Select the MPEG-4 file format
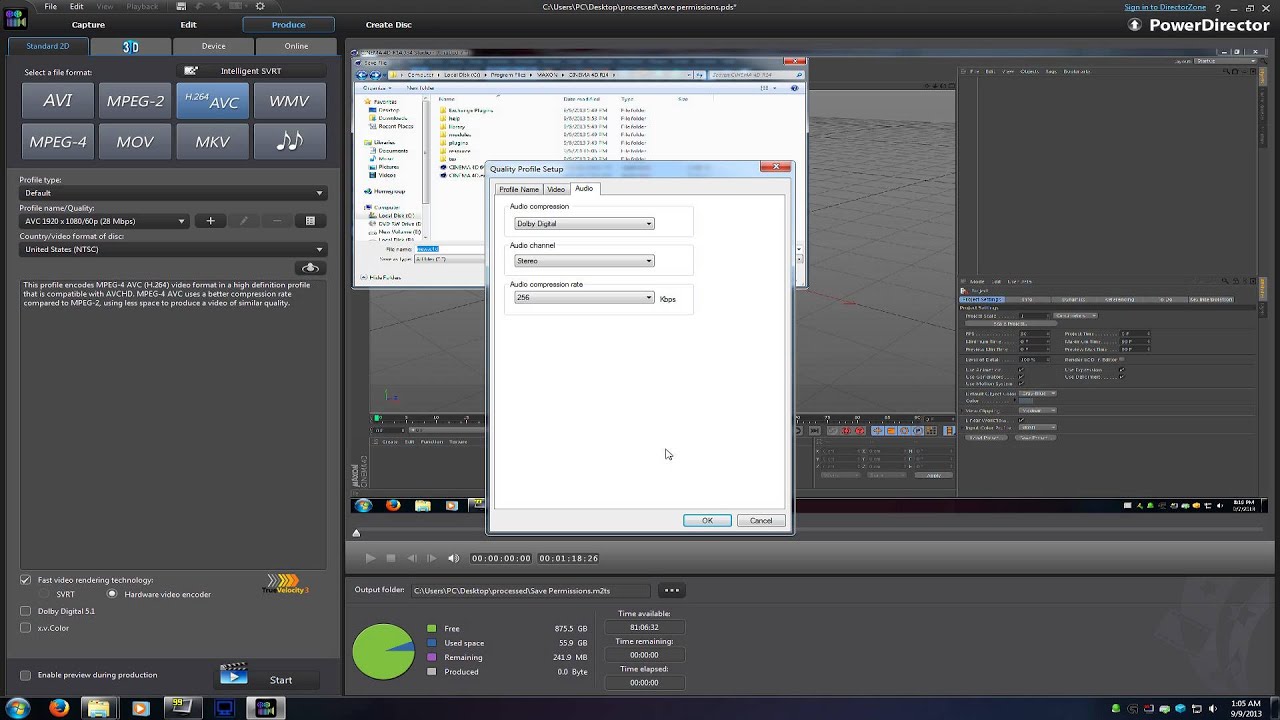The height and width of the screenshot is (720, 1280). [x=58, y=142]
